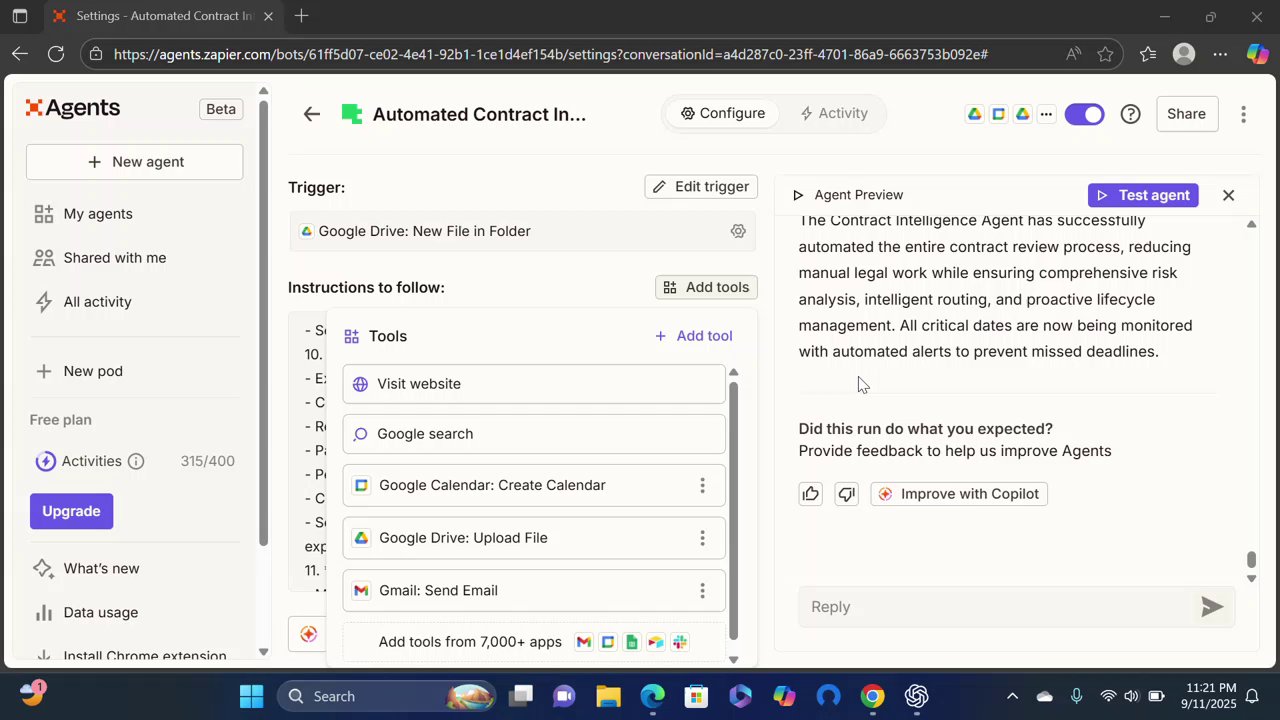The image size is (1280, 720).
Task: Give thumbs down feedback
Action: coord(847,494)
